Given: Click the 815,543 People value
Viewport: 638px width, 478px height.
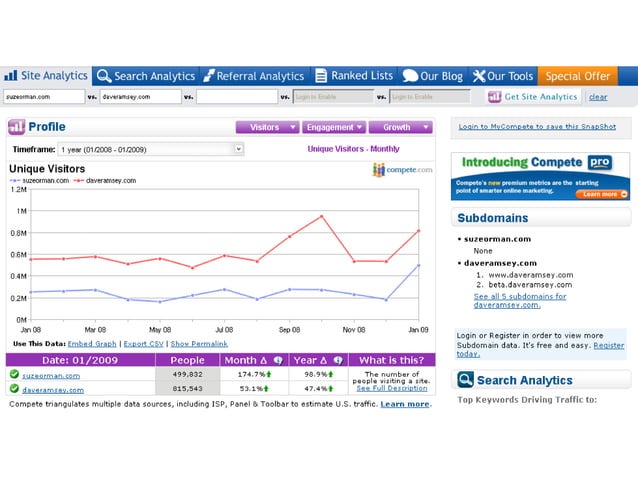Looking at the screenshot, I should [x=187, y=389].
